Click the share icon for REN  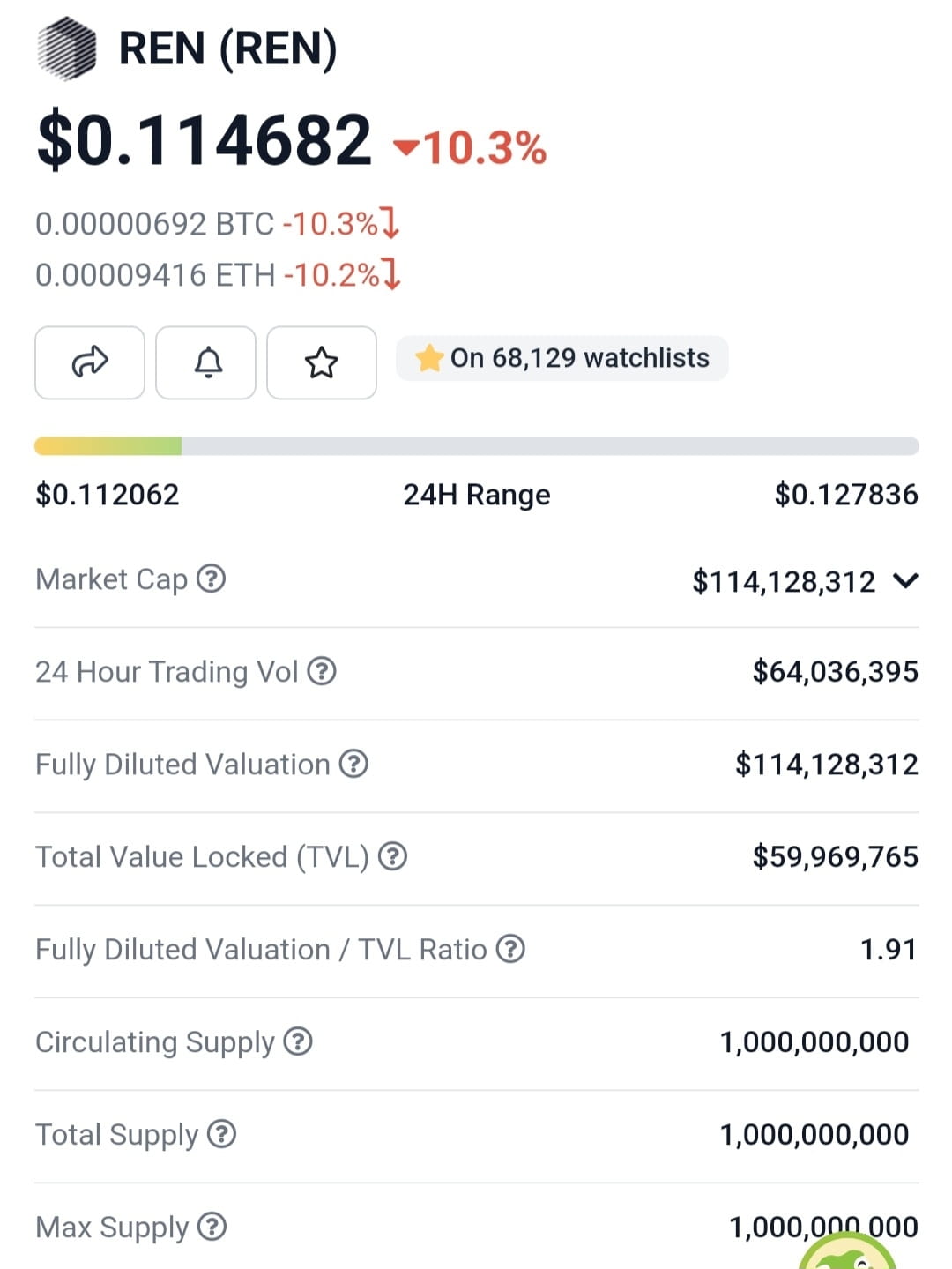click(89, 362)
